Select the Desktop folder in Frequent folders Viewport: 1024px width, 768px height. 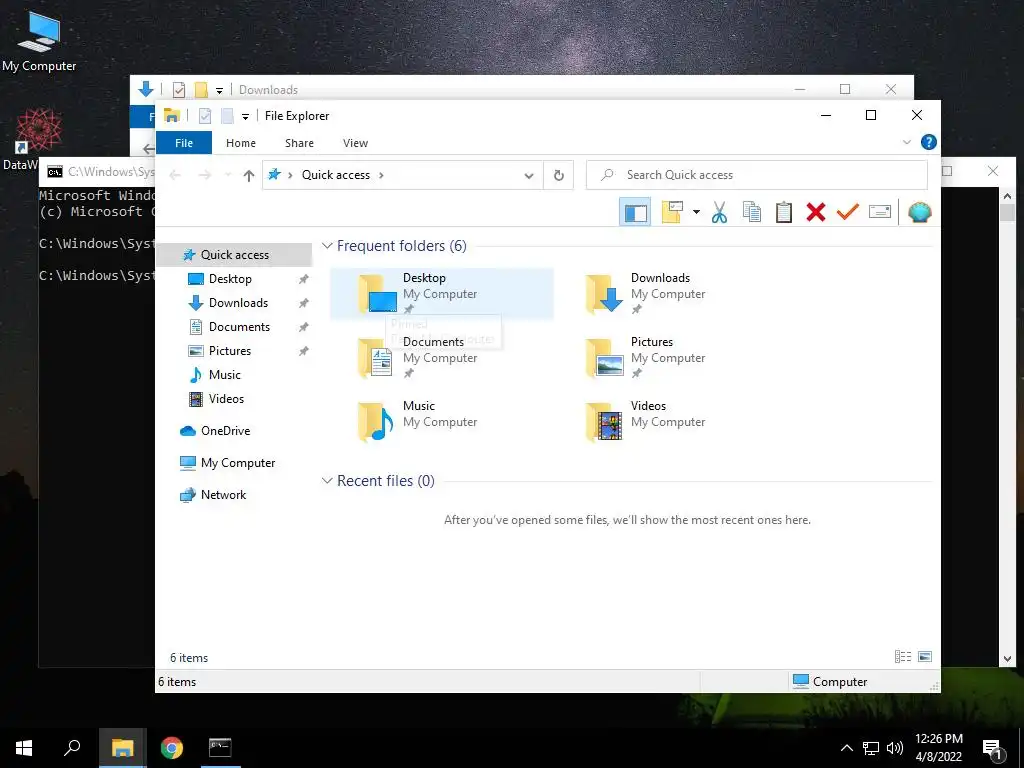(x=442, y=293)
